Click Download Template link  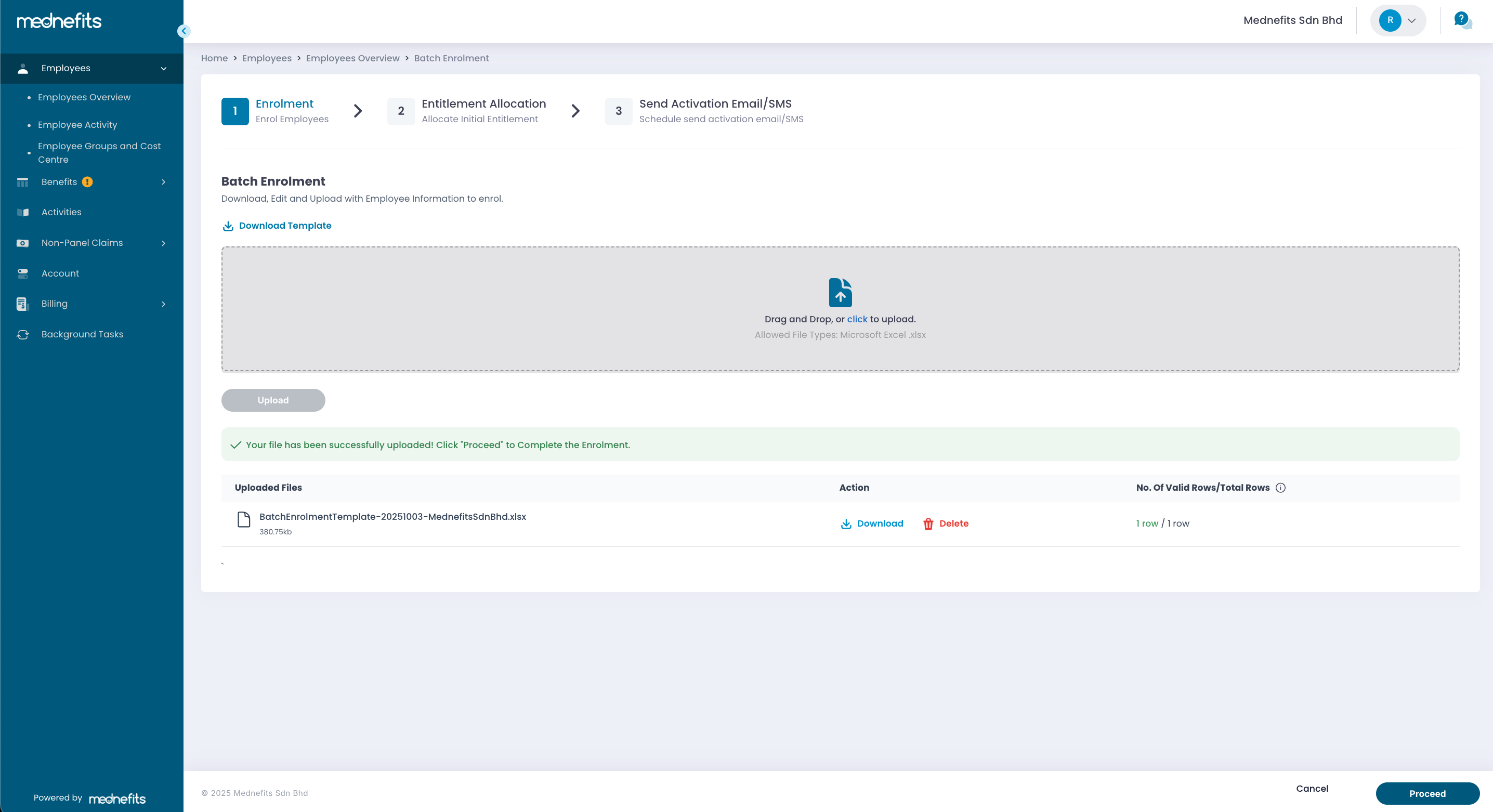coord(284,226)
